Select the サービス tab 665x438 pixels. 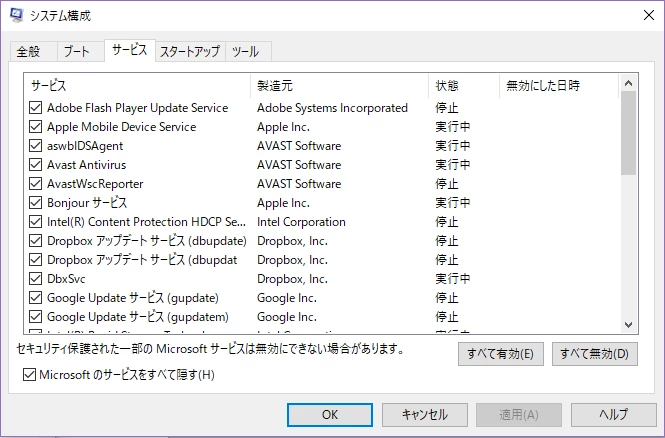(130, 50)
